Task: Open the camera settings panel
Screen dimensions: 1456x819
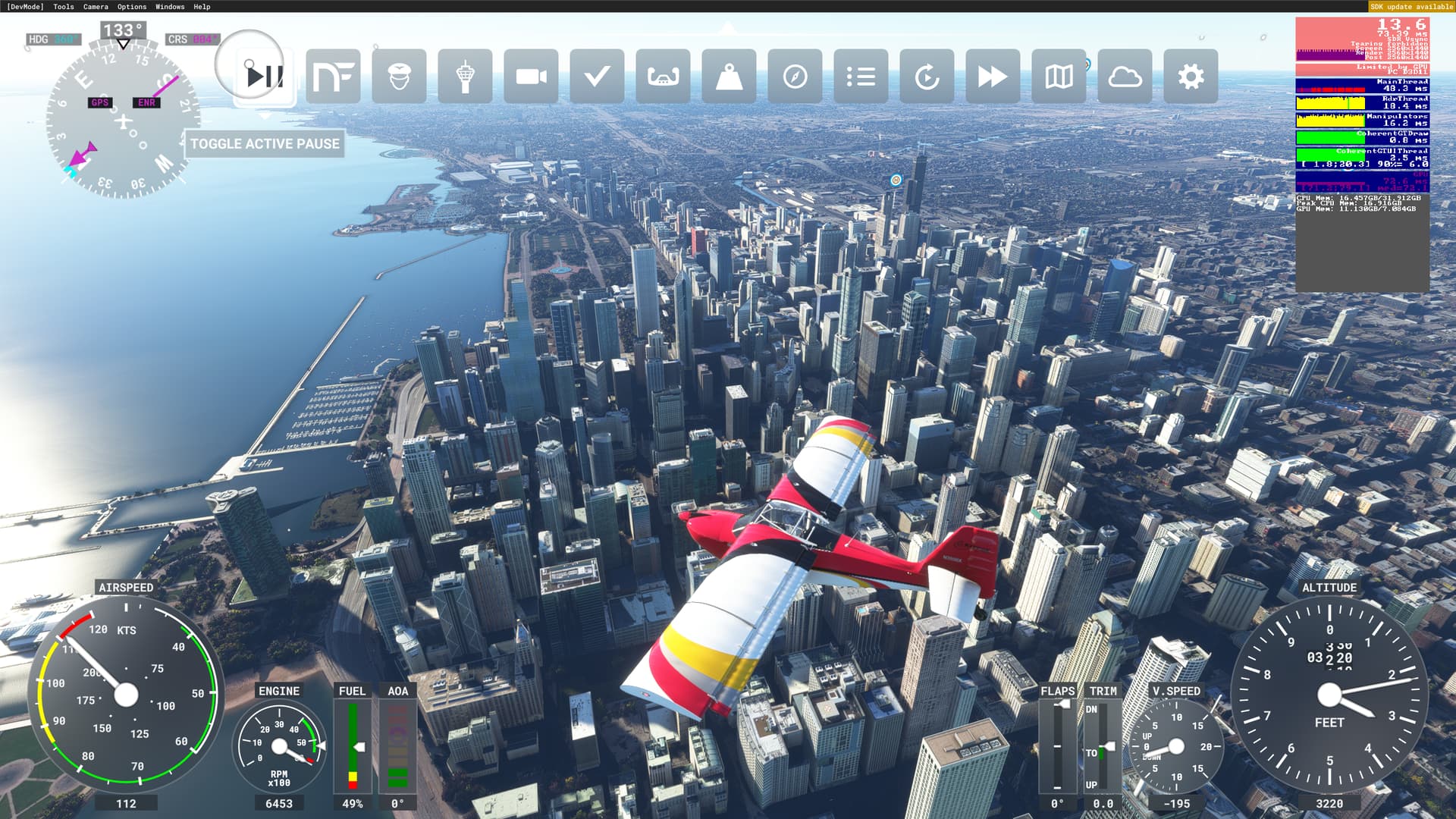Action: pos(531,77)
